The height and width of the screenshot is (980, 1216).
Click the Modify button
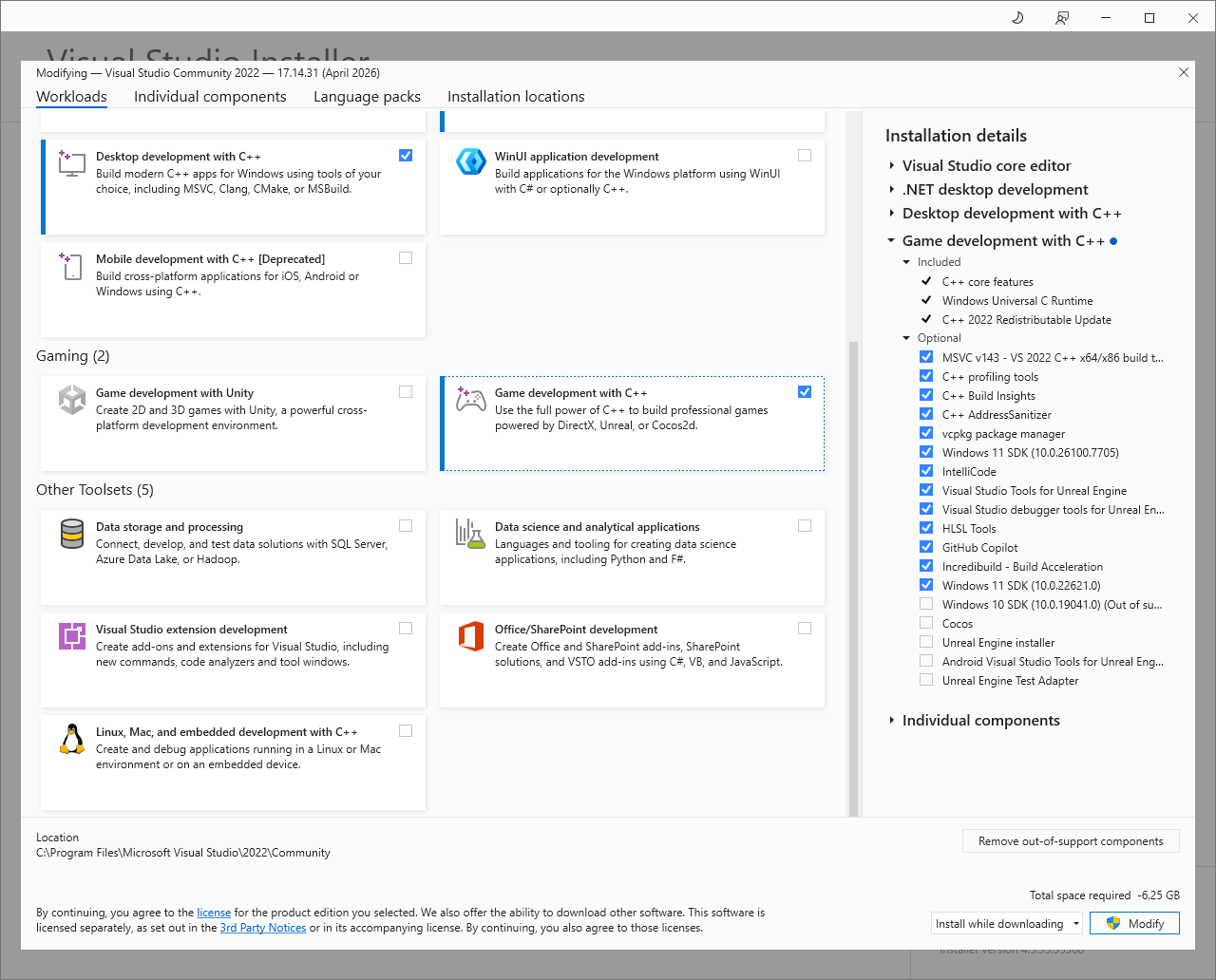pyautogui.click(x=1134, y=924)
